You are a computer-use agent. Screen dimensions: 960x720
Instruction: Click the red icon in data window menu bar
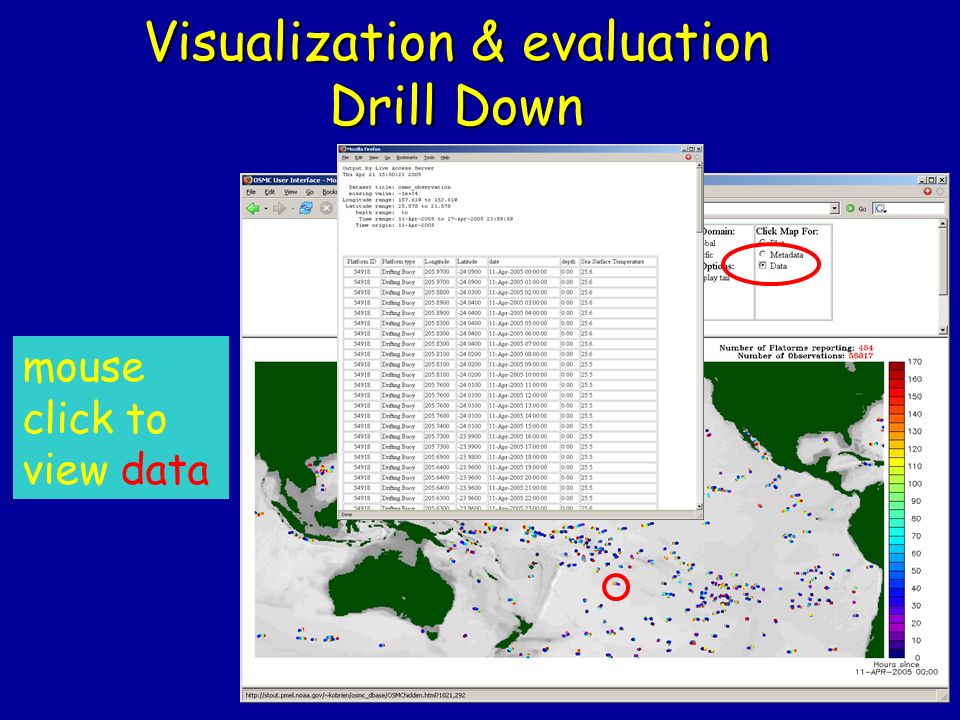(x=688, y=157)
